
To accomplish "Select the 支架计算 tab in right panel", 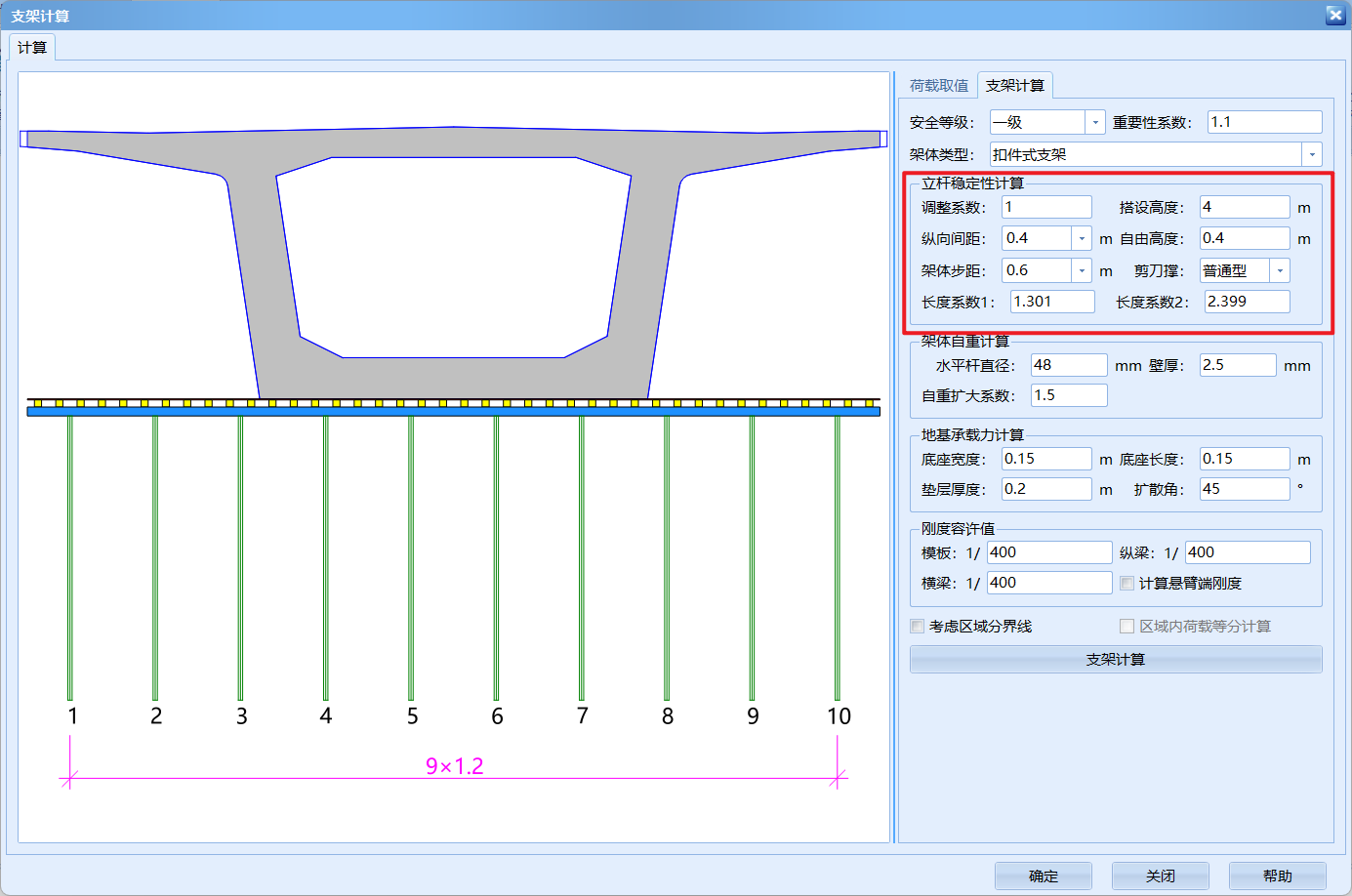I will [x=1014, y=86].
